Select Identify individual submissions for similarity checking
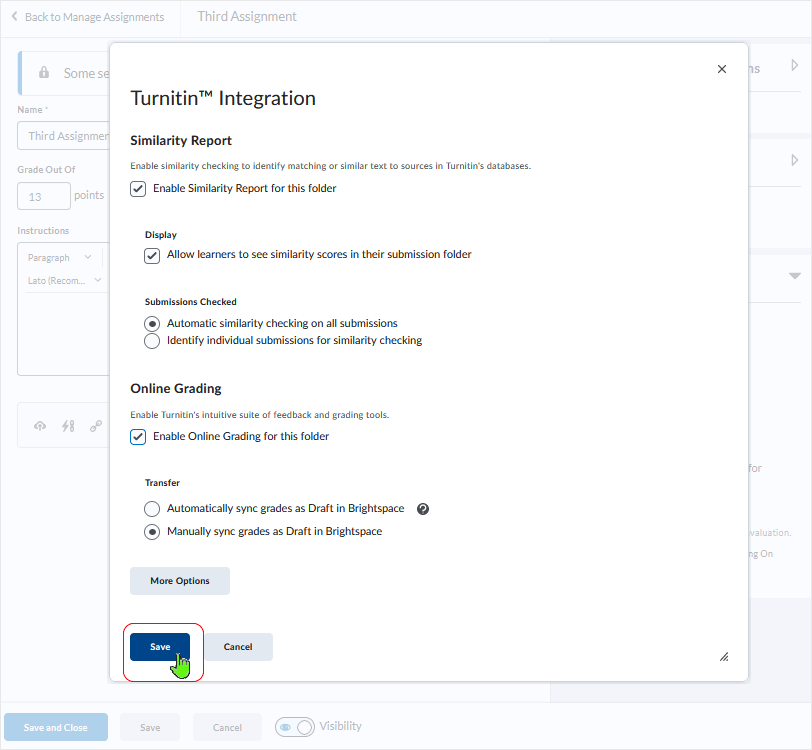The height and width of the screenshot is (750, 812). [x=152, y=341]
